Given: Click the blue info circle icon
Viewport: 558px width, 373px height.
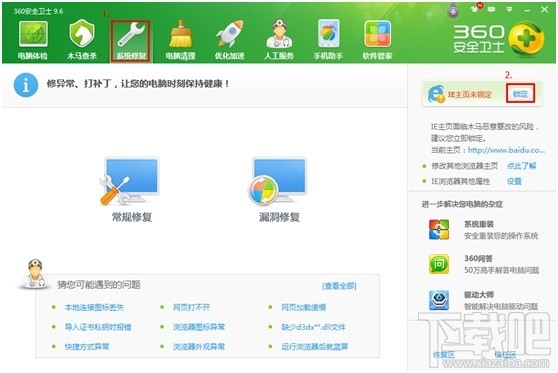Looking at the screenshot, I should point(26,85).
